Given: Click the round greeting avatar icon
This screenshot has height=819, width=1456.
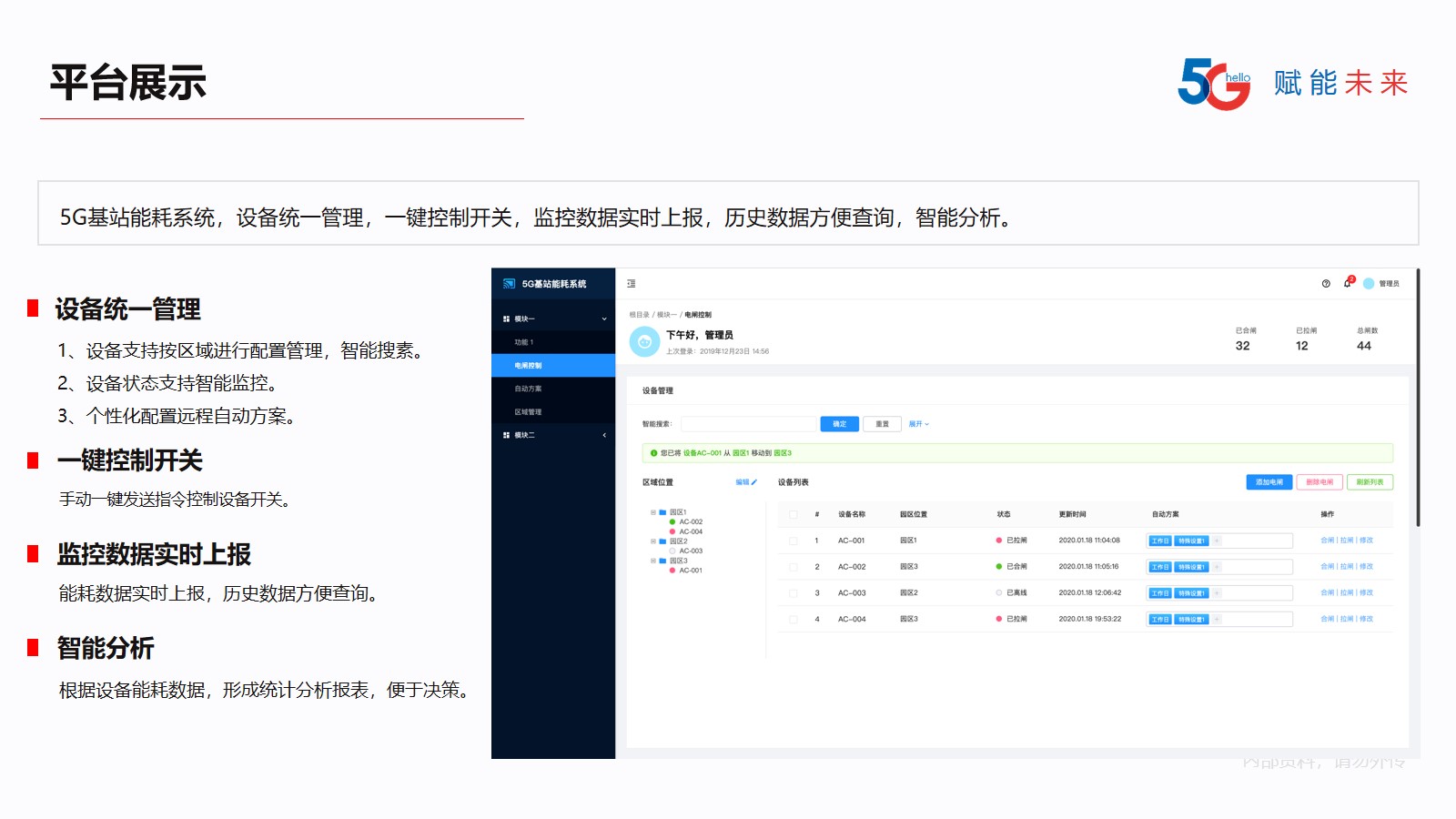Looking at the screenshot, I should [644, 341].
